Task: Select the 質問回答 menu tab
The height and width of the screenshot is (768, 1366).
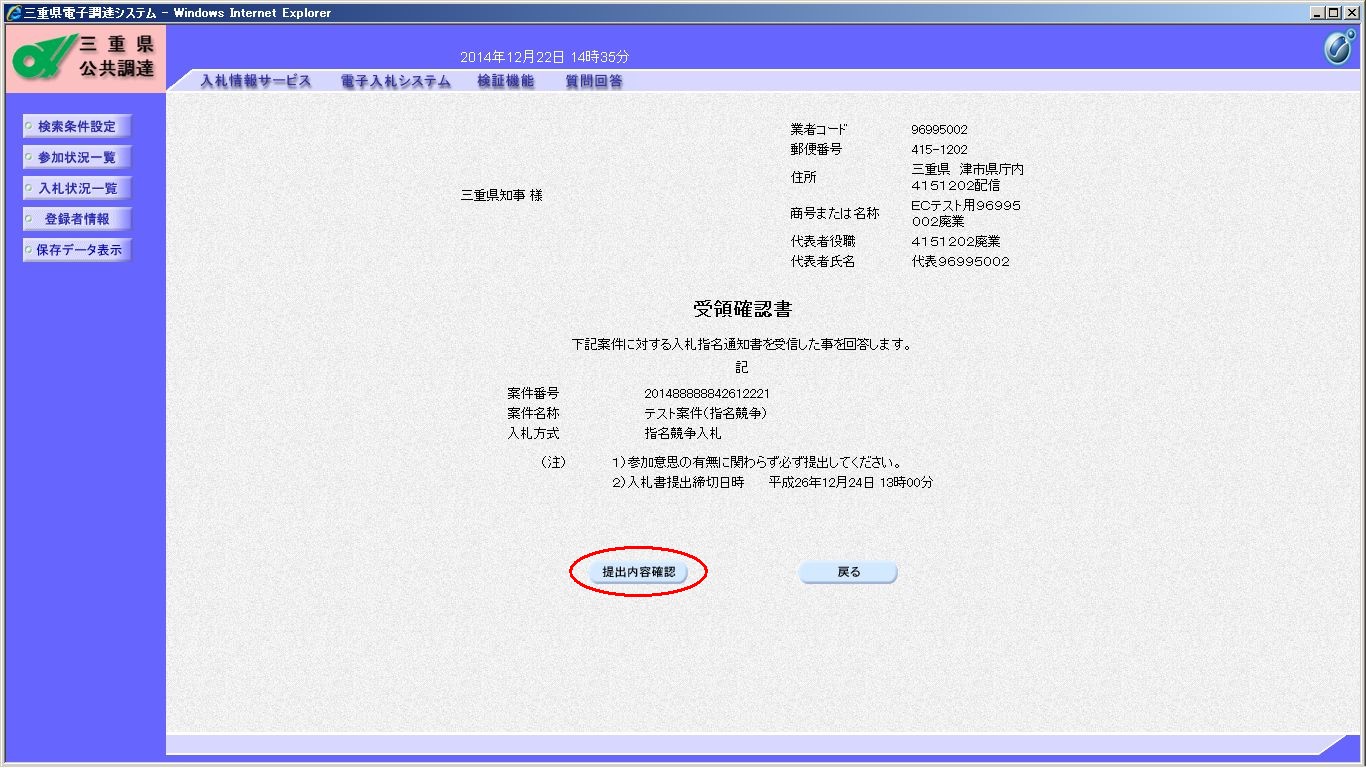Action: pyautogui.click(x=594, y=82)
